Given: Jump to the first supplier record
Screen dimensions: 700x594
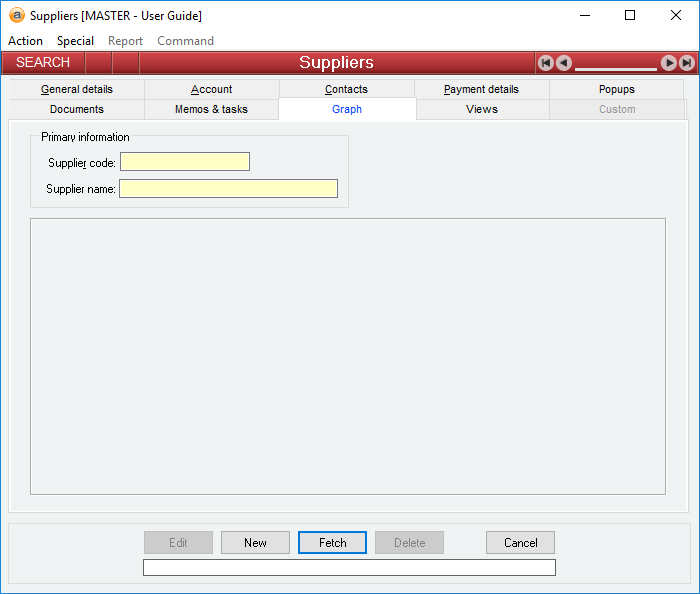Looking at the screenshot, I should pyautogui.click(x=545, y=63).
